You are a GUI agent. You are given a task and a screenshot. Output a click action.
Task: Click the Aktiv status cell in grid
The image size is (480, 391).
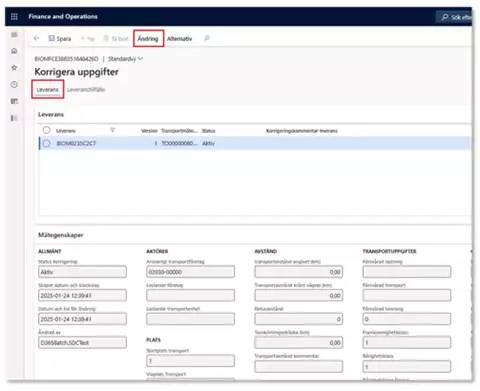[x=208, y=143]
